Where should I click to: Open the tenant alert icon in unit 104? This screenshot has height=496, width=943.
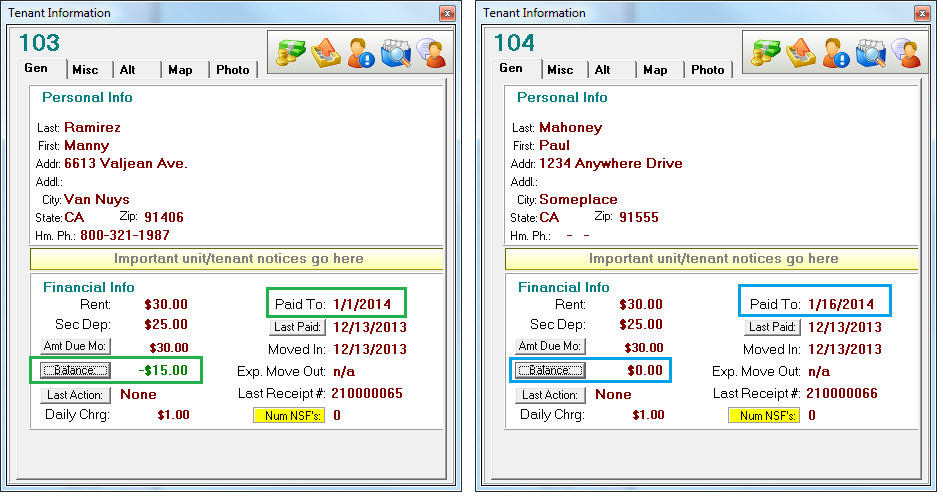pos(836,53)
